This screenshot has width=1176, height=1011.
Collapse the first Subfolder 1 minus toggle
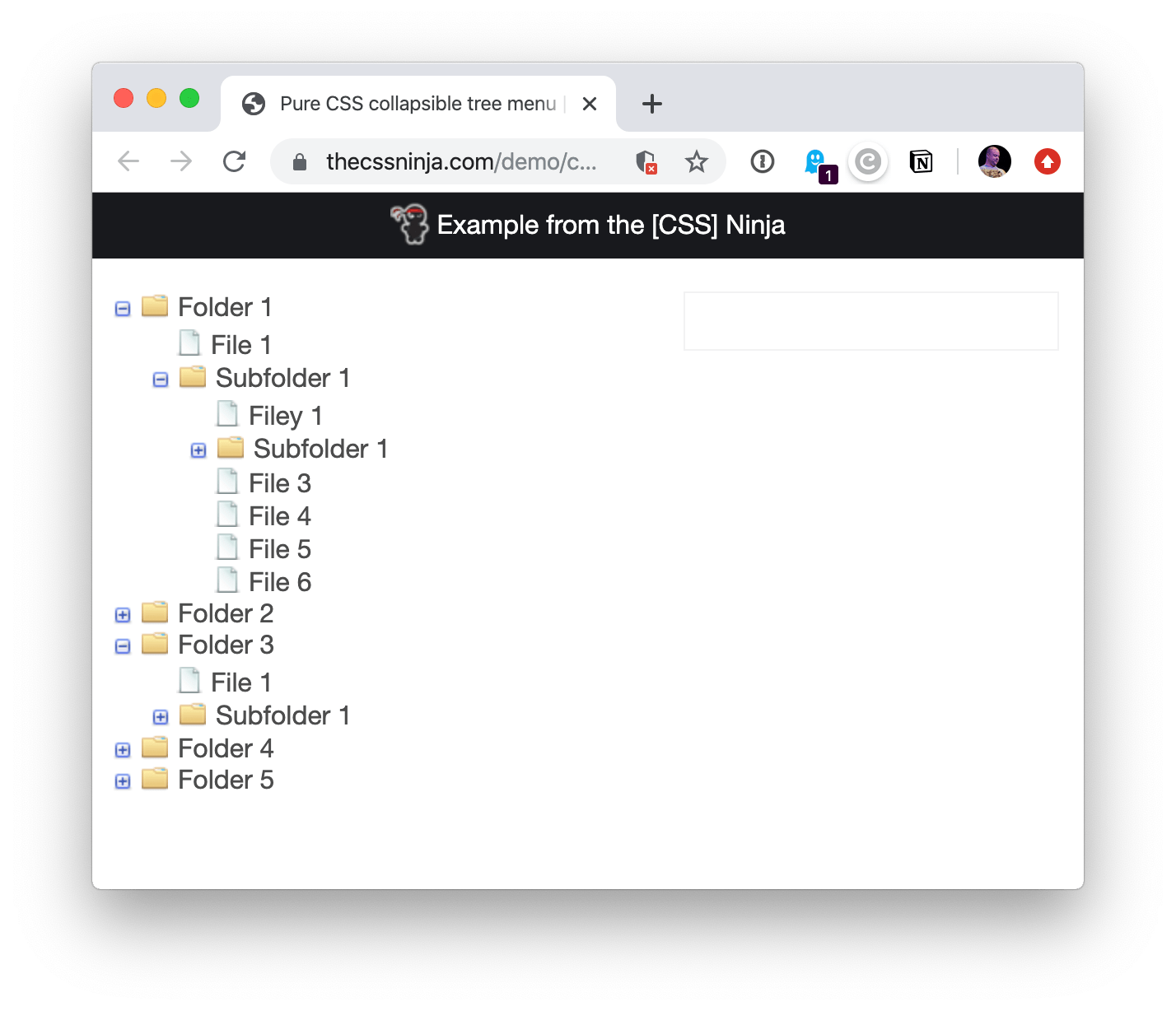[160, 380]
